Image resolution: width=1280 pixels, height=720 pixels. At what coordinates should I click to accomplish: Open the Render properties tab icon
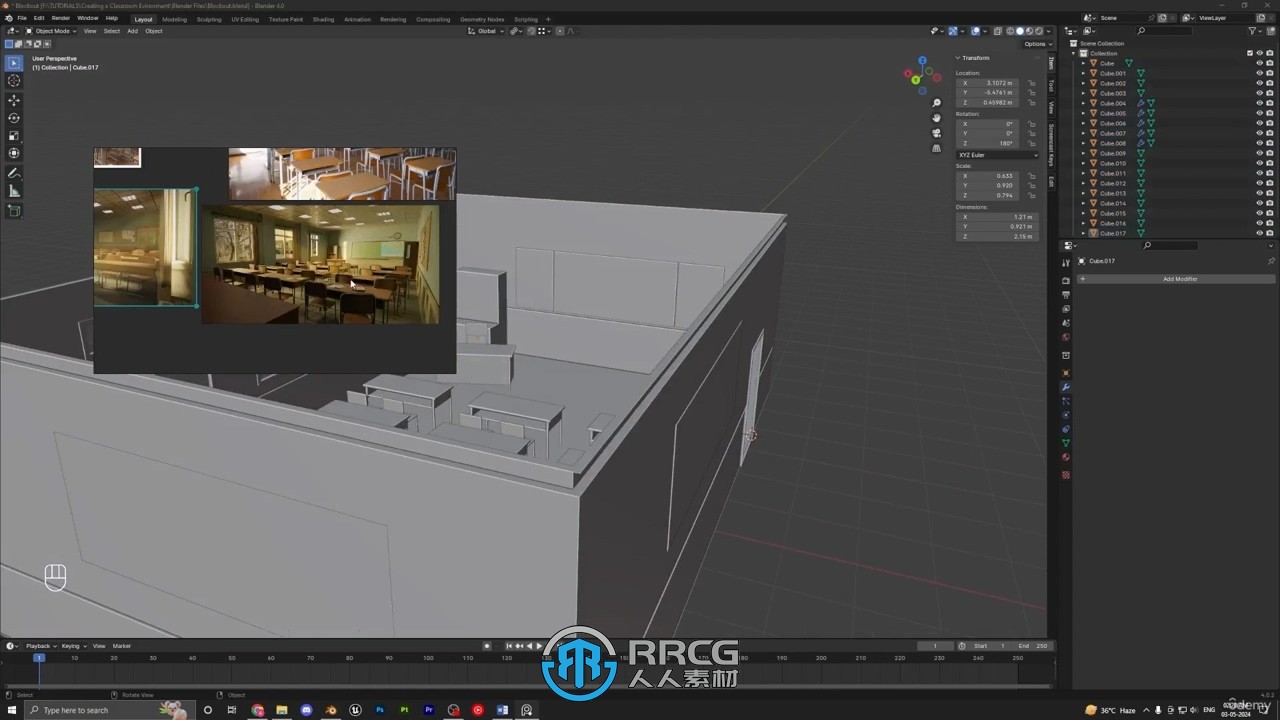click(1066, 281)
